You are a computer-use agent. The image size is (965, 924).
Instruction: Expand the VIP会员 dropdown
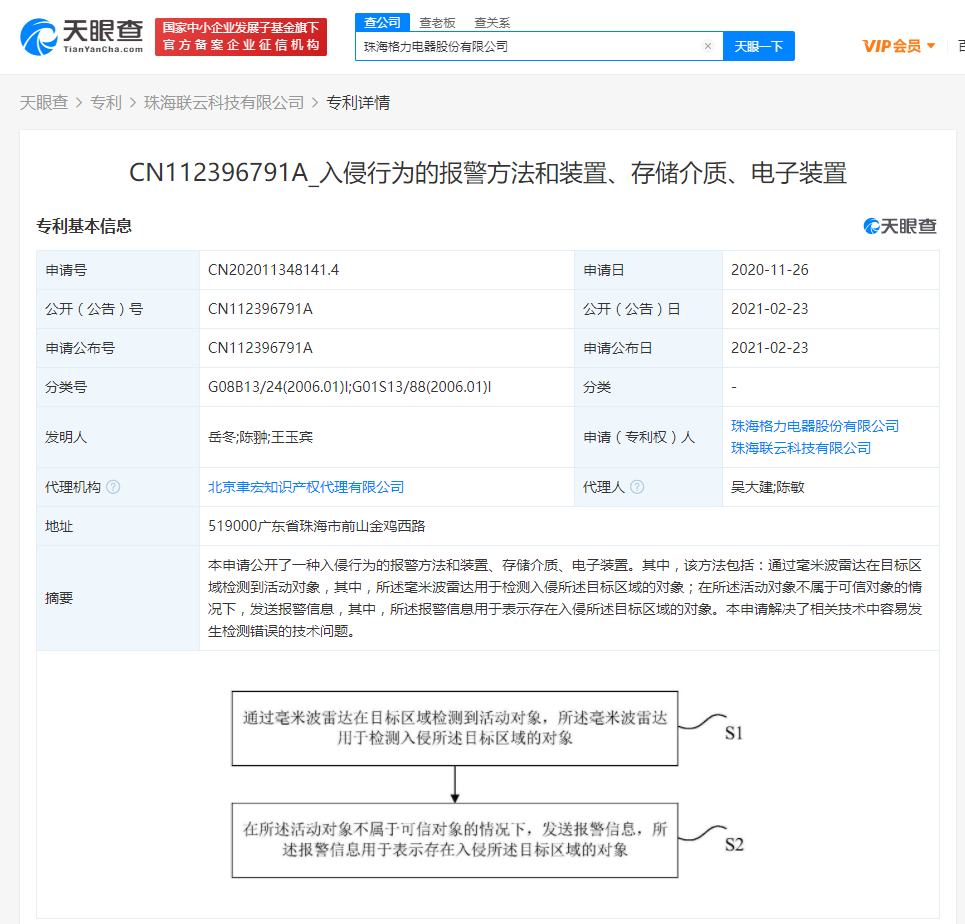[899, 46]
